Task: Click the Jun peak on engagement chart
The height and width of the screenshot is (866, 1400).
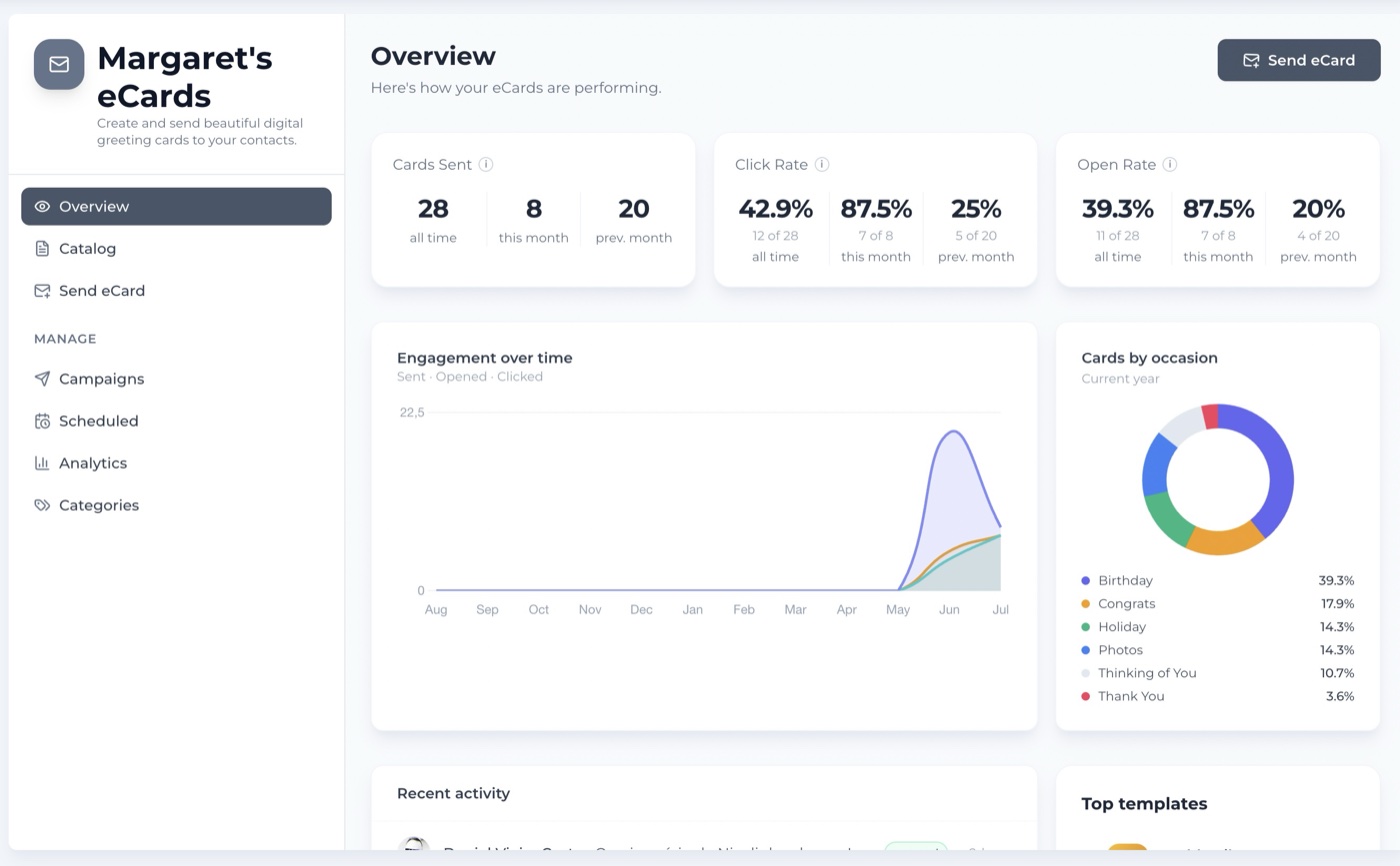Action: (954, 431)
